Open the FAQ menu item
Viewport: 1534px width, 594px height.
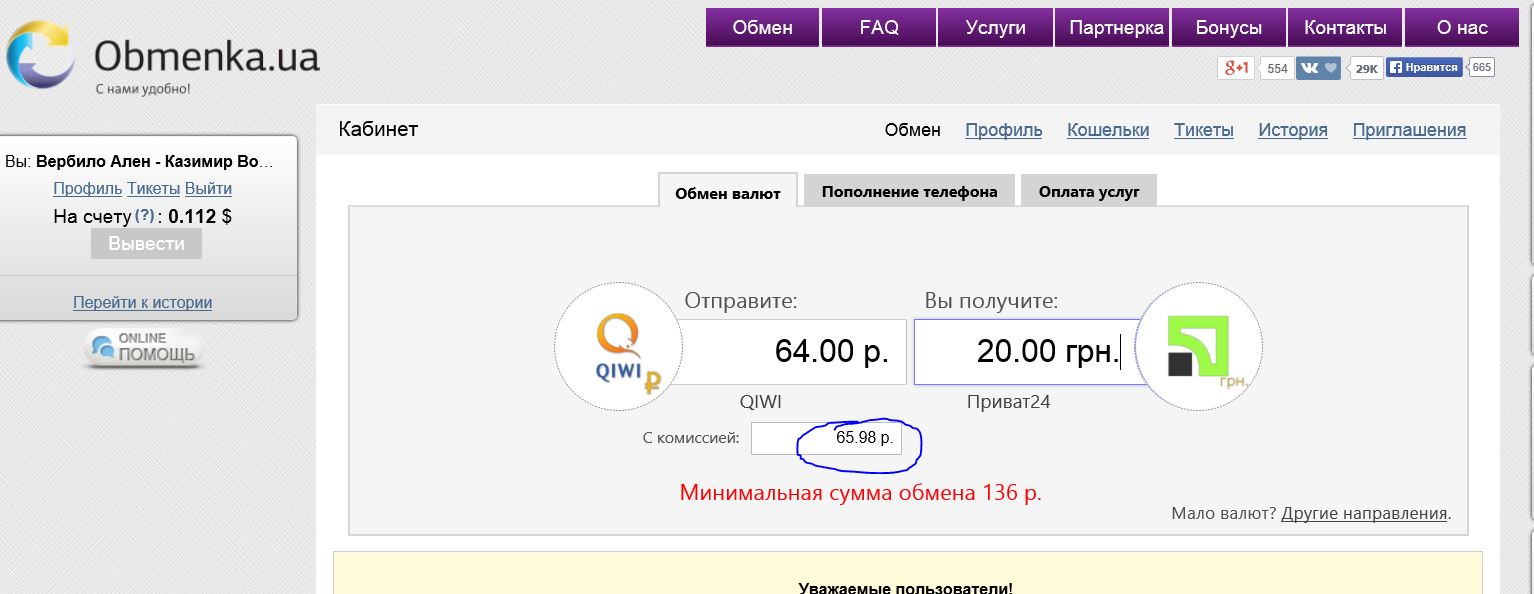tap(879, 28)
